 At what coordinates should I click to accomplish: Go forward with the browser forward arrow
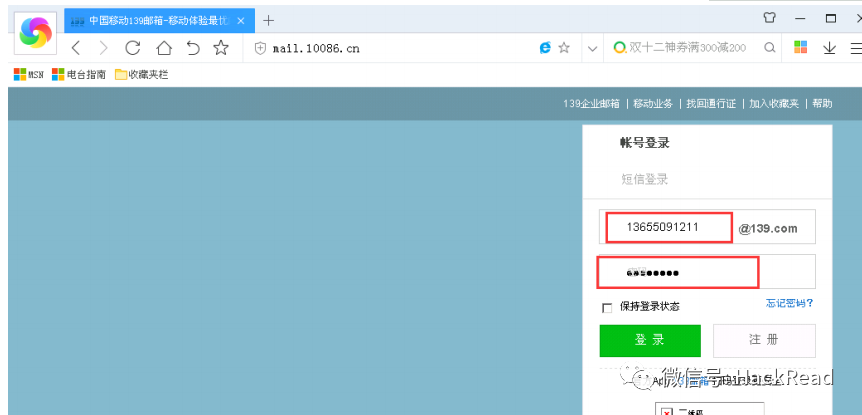click(103, 48)
